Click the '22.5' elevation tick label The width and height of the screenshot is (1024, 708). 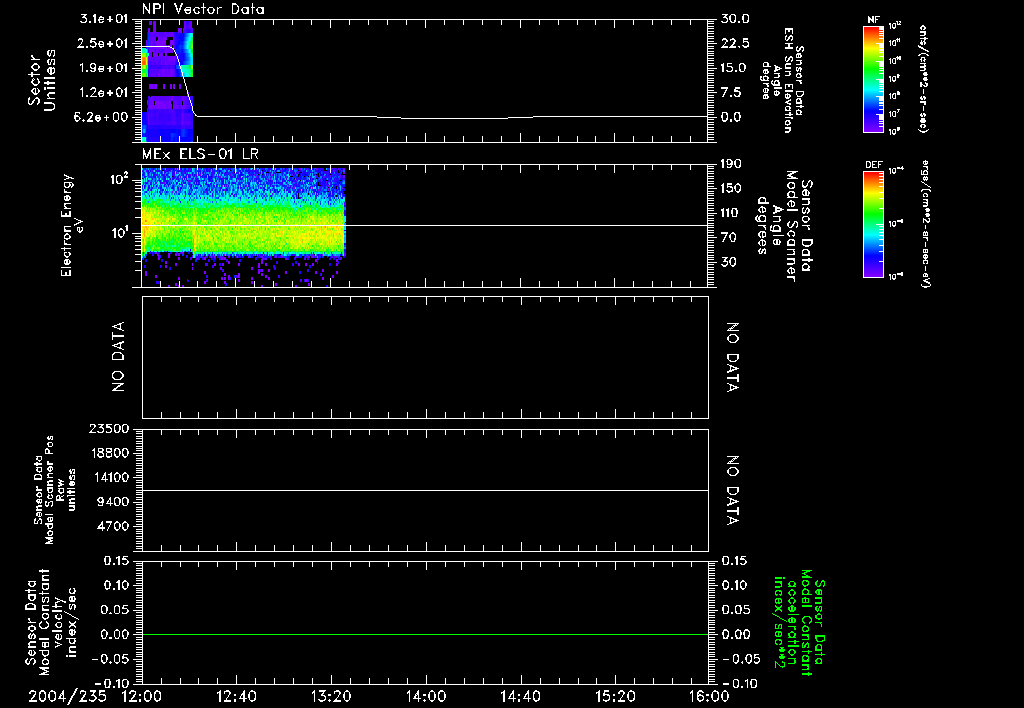pyautogui.click(x=735, y=43)
